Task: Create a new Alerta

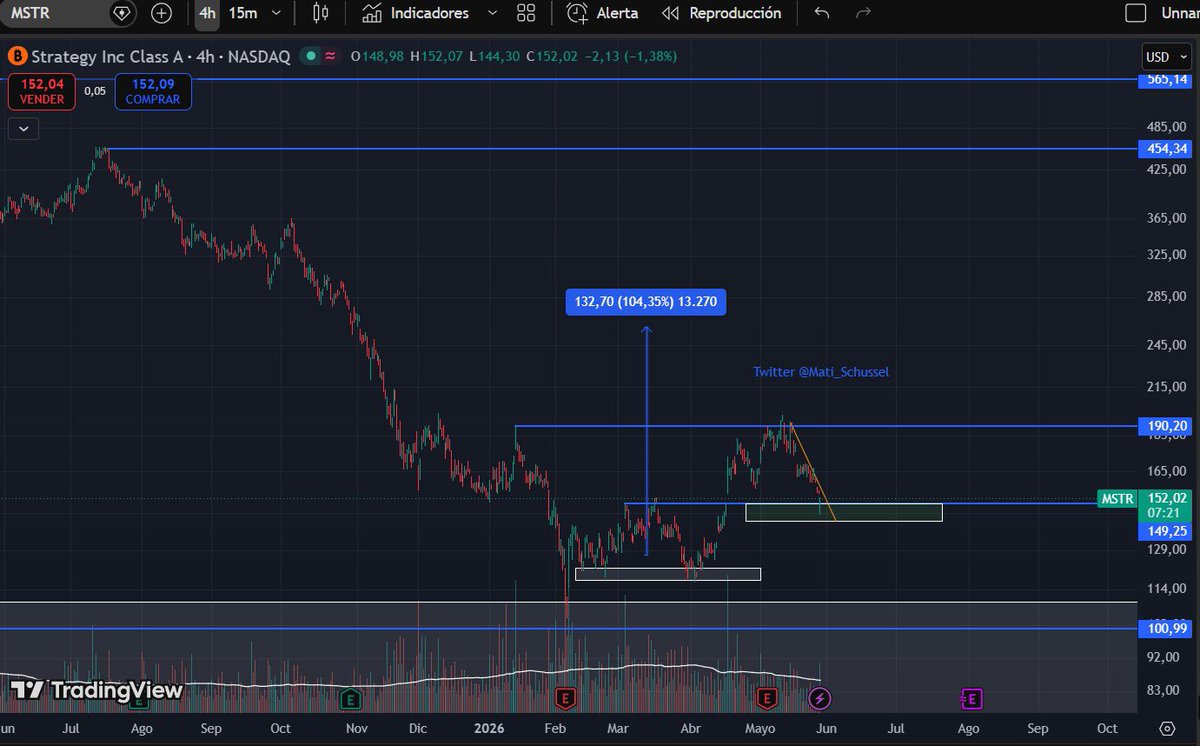Action: coord(602,14)
